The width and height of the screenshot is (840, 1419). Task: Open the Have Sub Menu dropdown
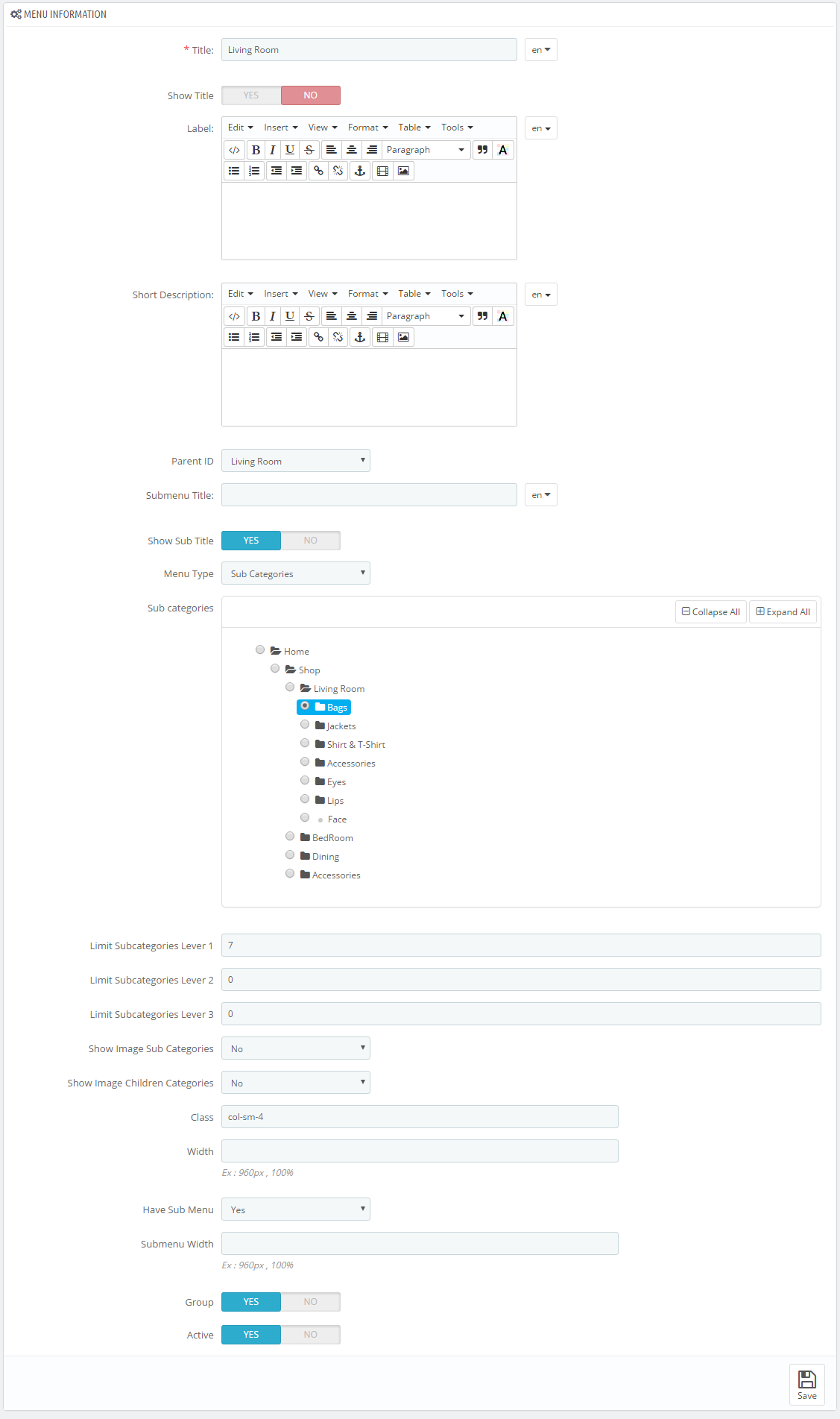pos(296,1209)
